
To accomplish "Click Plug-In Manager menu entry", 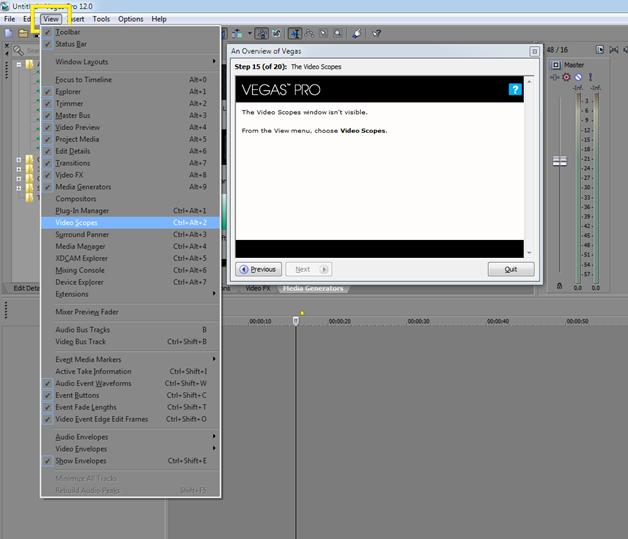I will point(130,211).
